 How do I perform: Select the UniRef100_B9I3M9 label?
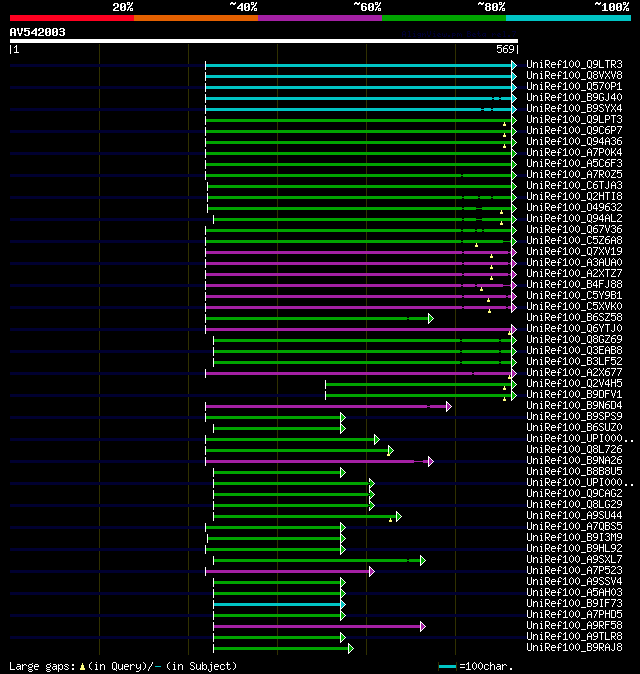click(574, 538)
